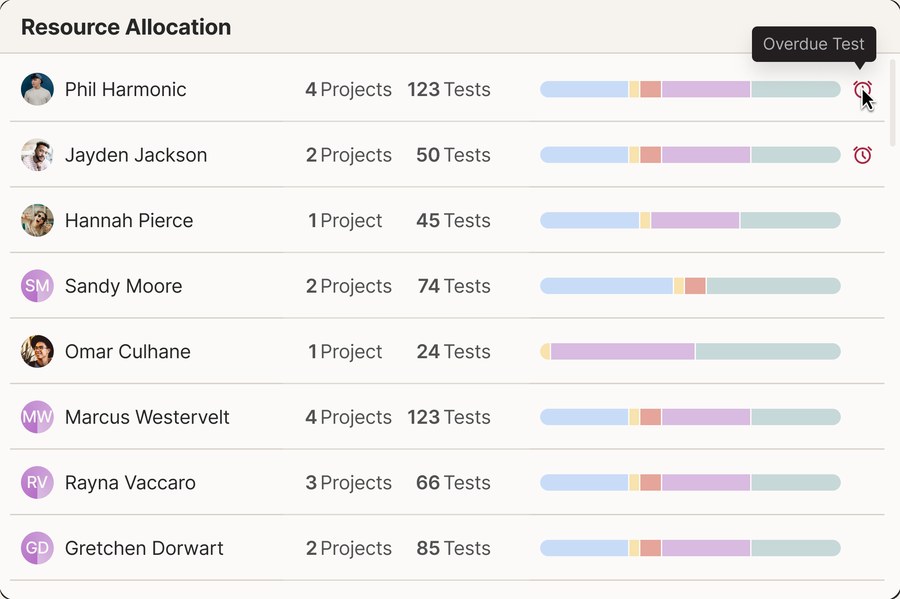Screen dimensions: 900x599
Task: Click Phil Harmonic's 4 Projects count
Action: pyautogui.click(x=348, y=90)
